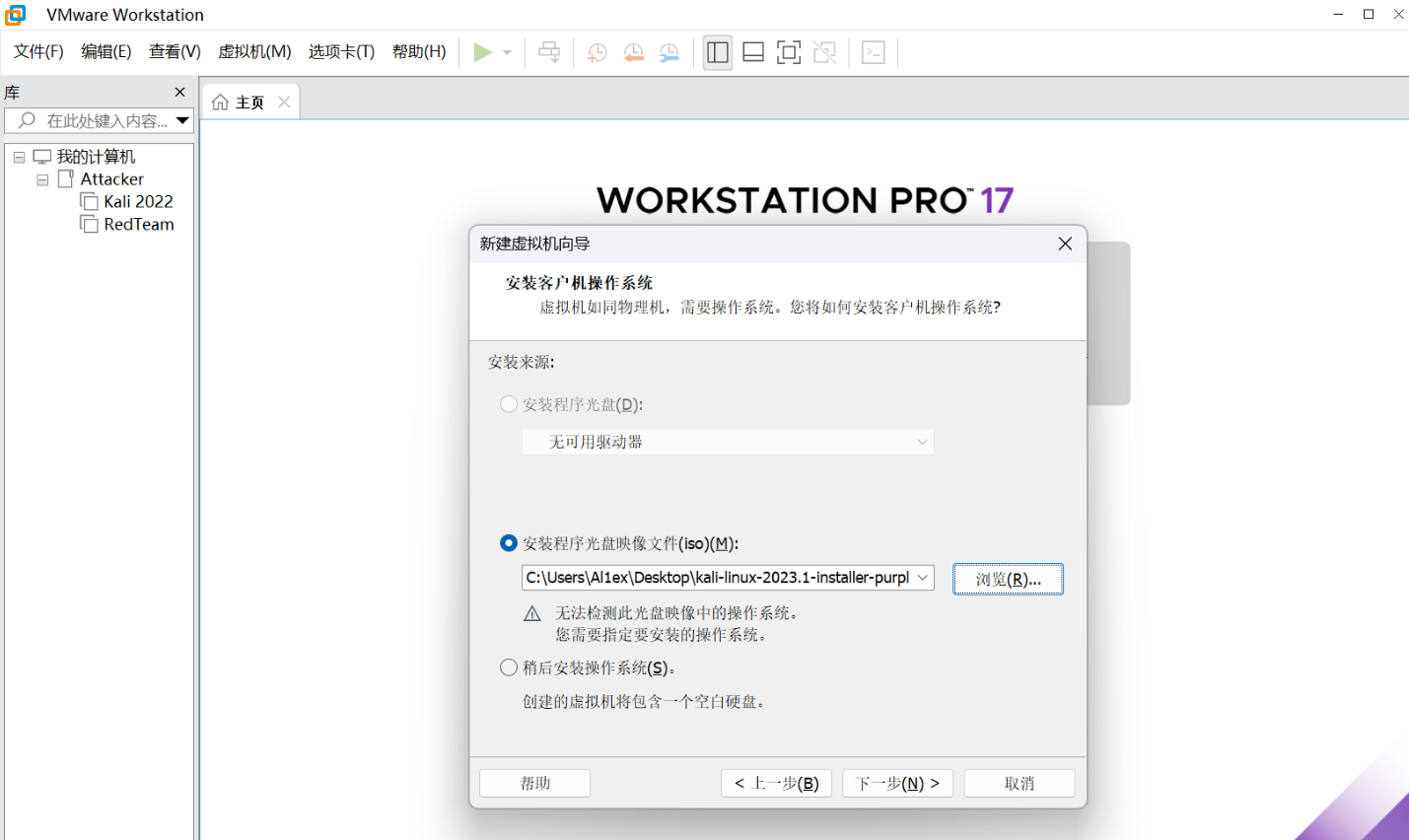This screenshot has width=1409, height=840.
Task: Click the console view toolbar icon
Action: point(874,52)
